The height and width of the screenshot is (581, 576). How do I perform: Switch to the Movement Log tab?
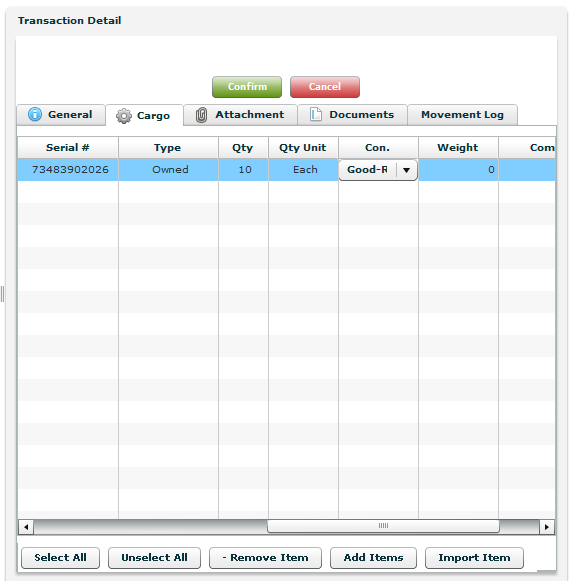point(462,115)
